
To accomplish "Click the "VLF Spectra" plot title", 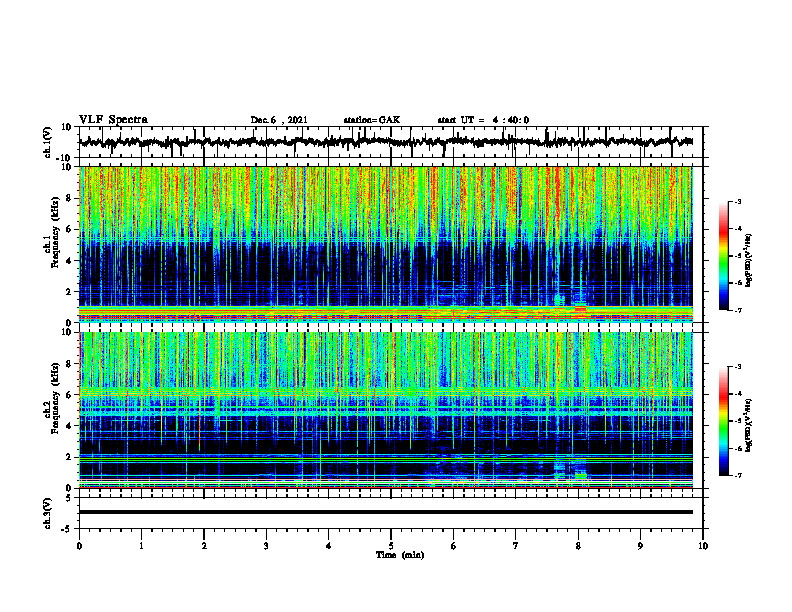I will pyautogui.click(x=113, y=120).
